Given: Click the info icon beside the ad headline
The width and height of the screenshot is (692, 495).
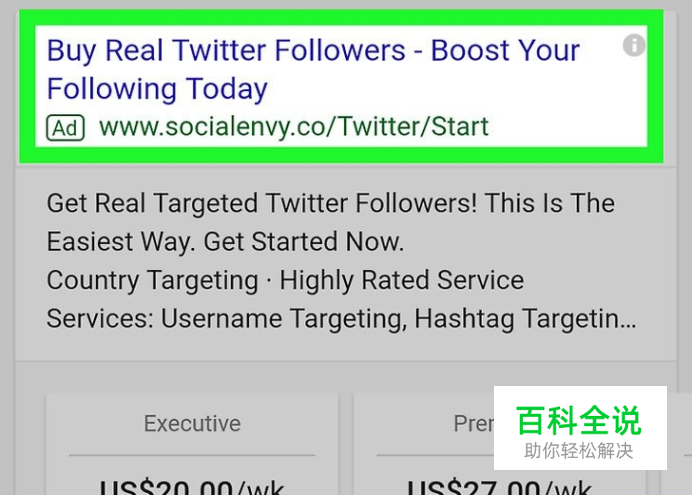Looking at the screenshot, I should (634, 45).
